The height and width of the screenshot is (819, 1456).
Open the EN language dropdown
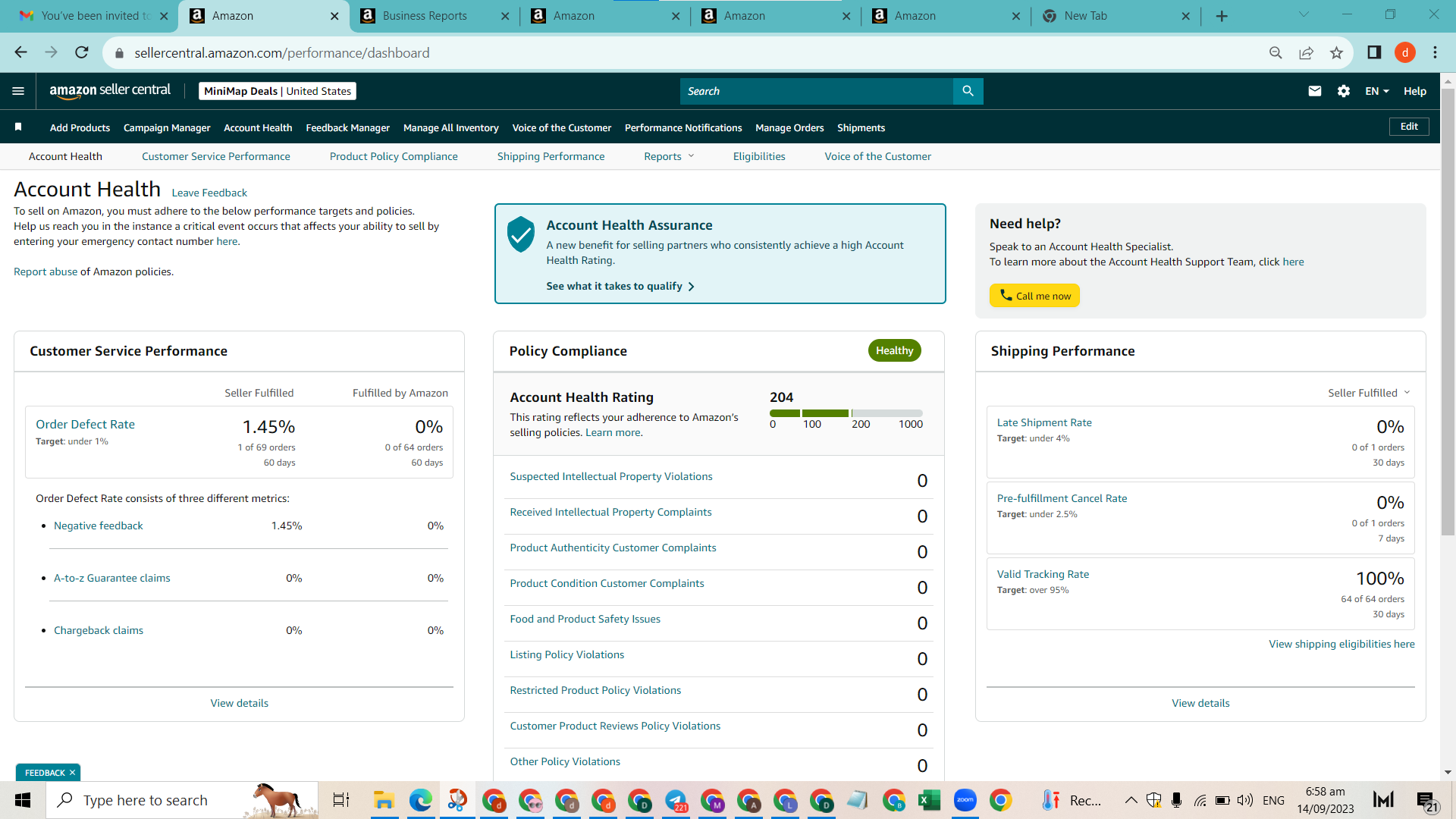1377,91
